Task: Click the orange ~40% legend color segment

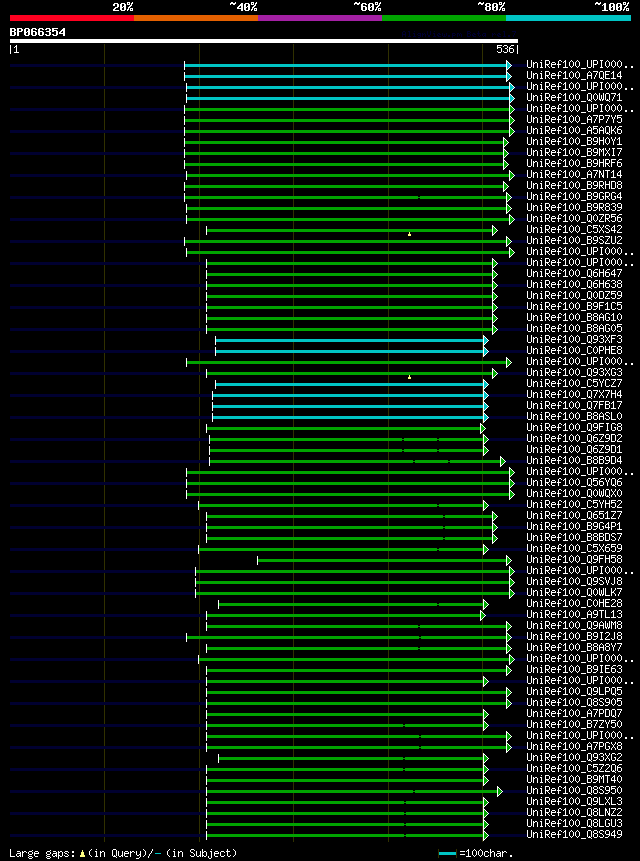Action: [x=196, y=18]
